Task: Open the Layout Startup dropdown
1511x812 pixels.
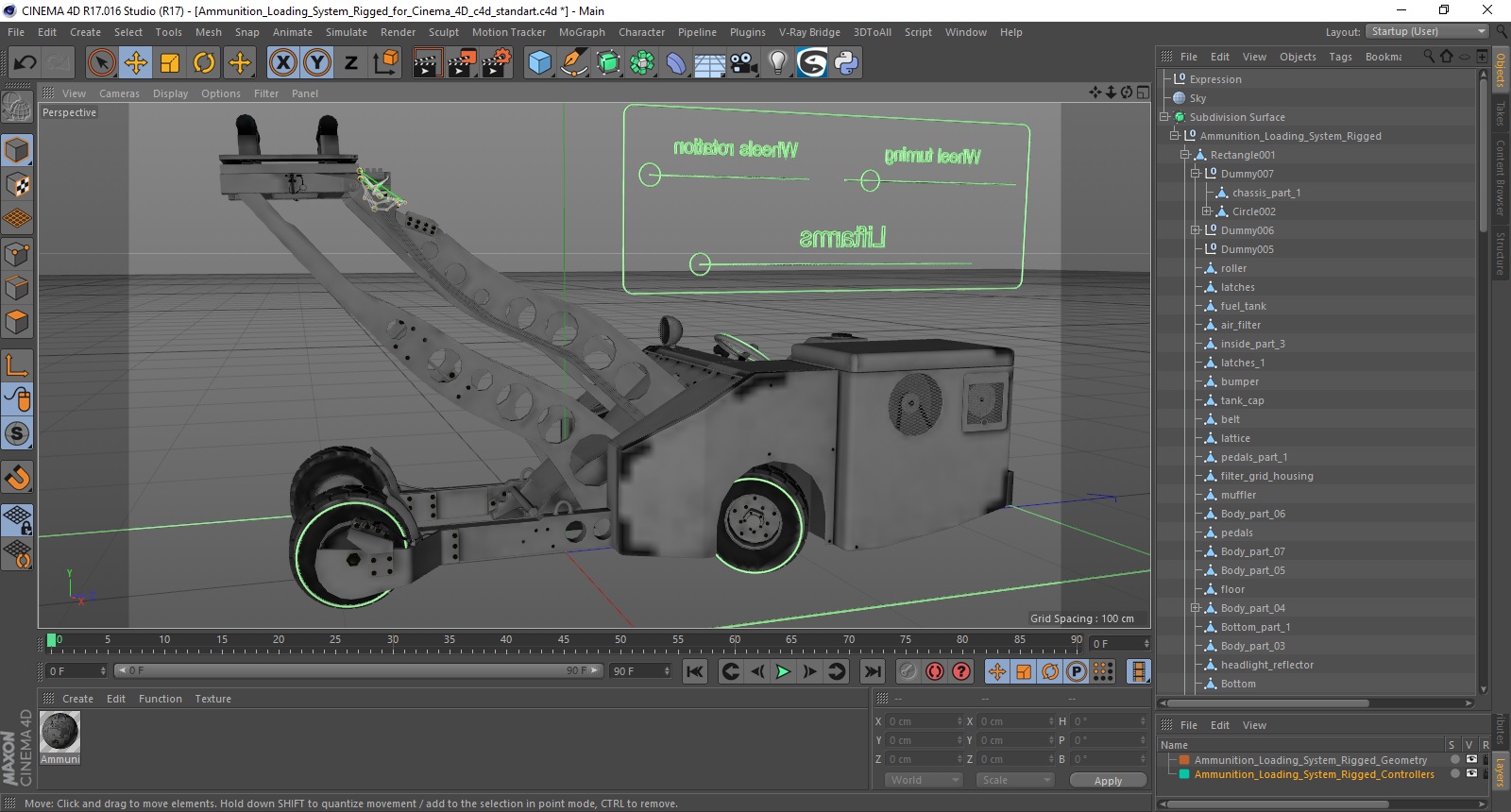Action: (x=1428, y=31)
